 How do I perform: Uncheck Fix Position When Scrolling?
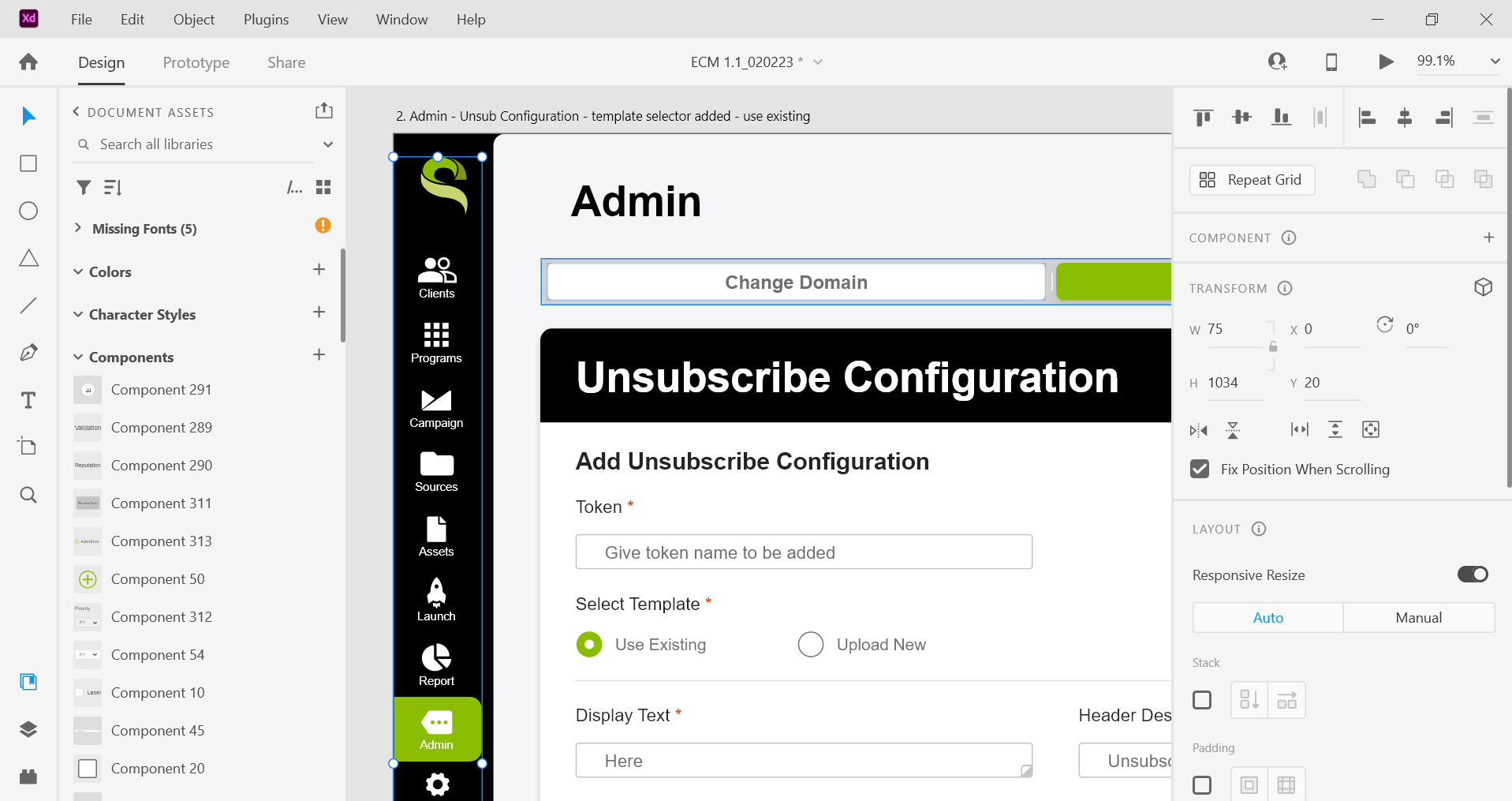tap(1200, 470)
